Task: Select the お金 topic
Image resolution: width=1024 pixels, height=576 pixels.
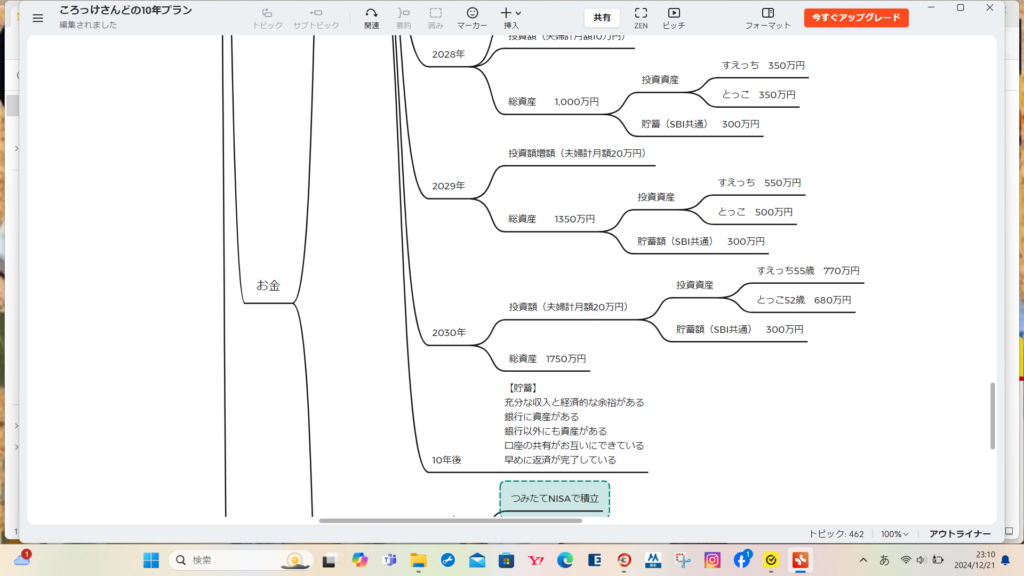Action: coord(268,285)
